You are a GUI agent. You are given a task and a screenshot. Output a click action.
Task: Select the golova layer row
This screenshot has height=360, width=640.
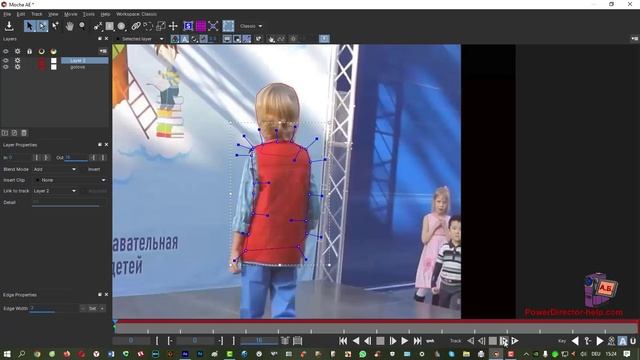click(84, 67)
